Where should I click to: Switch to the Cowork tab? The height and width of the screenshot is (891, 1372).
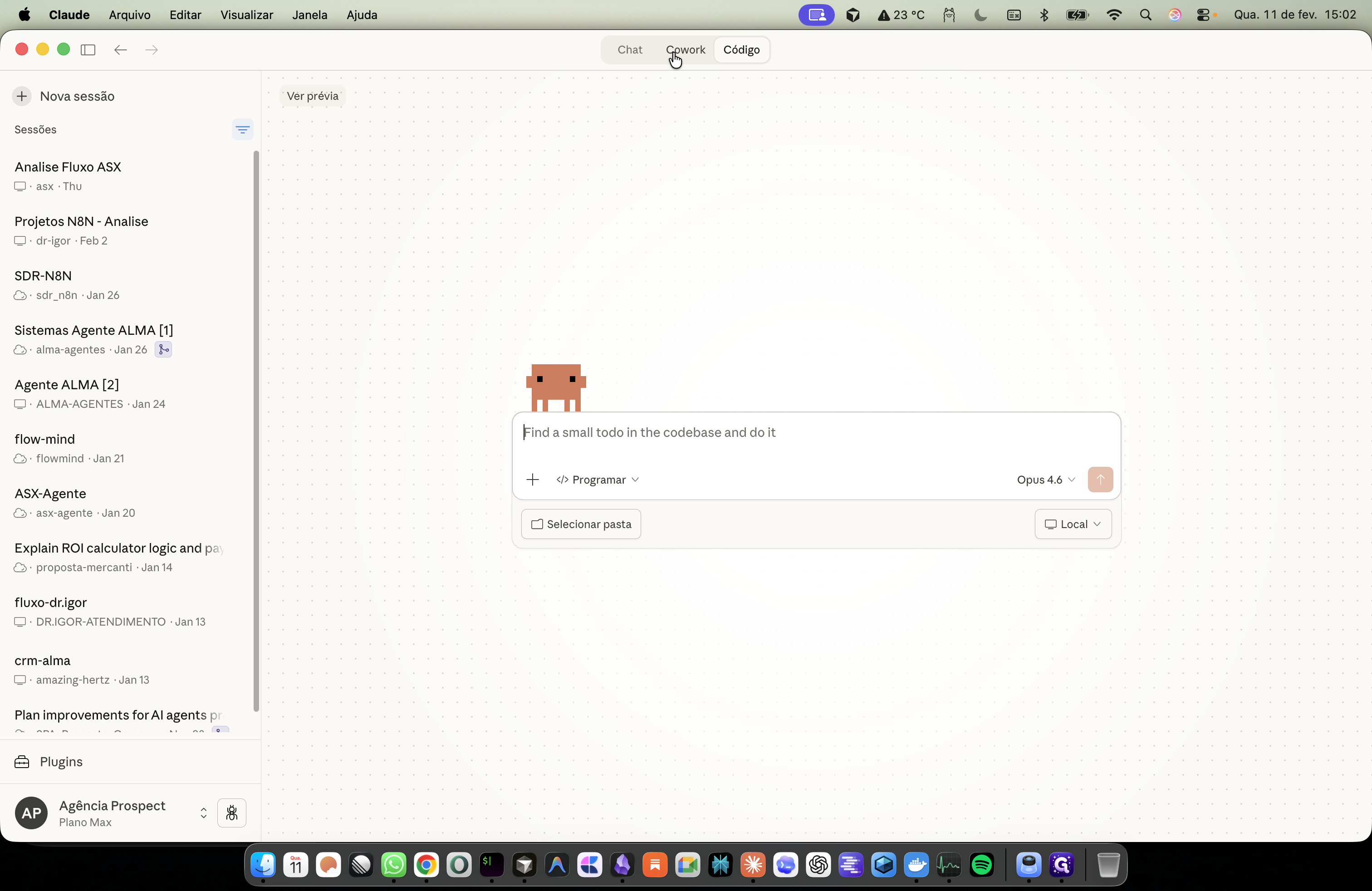tap(685, 49)
